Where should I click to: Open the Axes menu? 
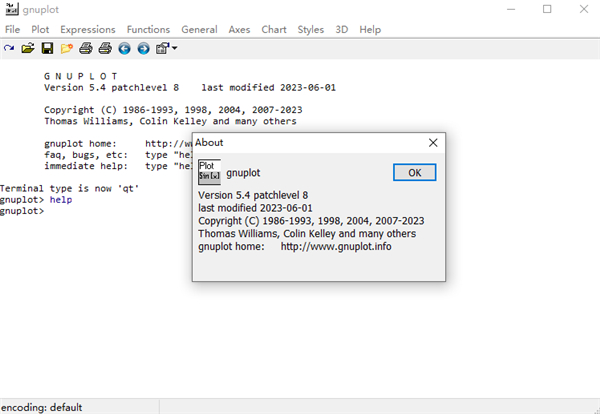(x=239, y=29)
